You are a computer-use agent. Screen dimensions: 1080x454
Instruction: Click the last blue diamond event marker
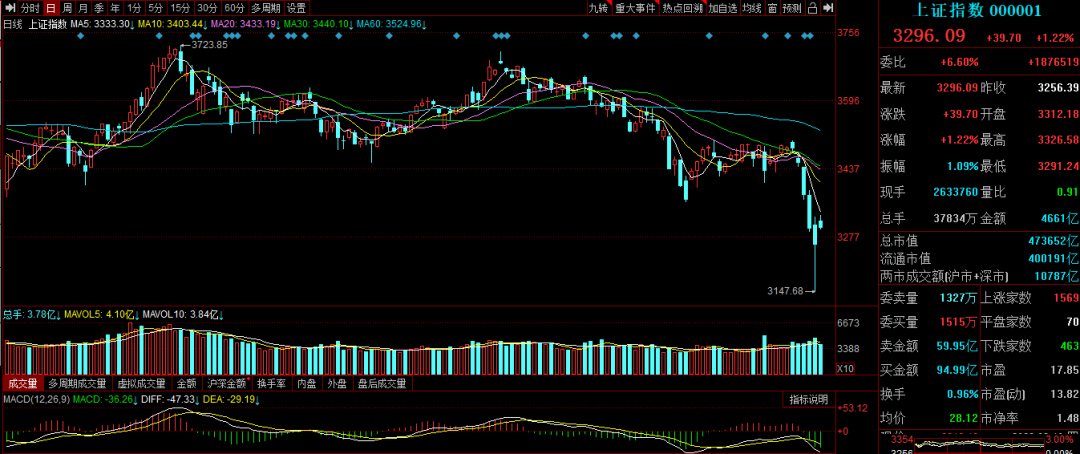(x=811, y=35)
